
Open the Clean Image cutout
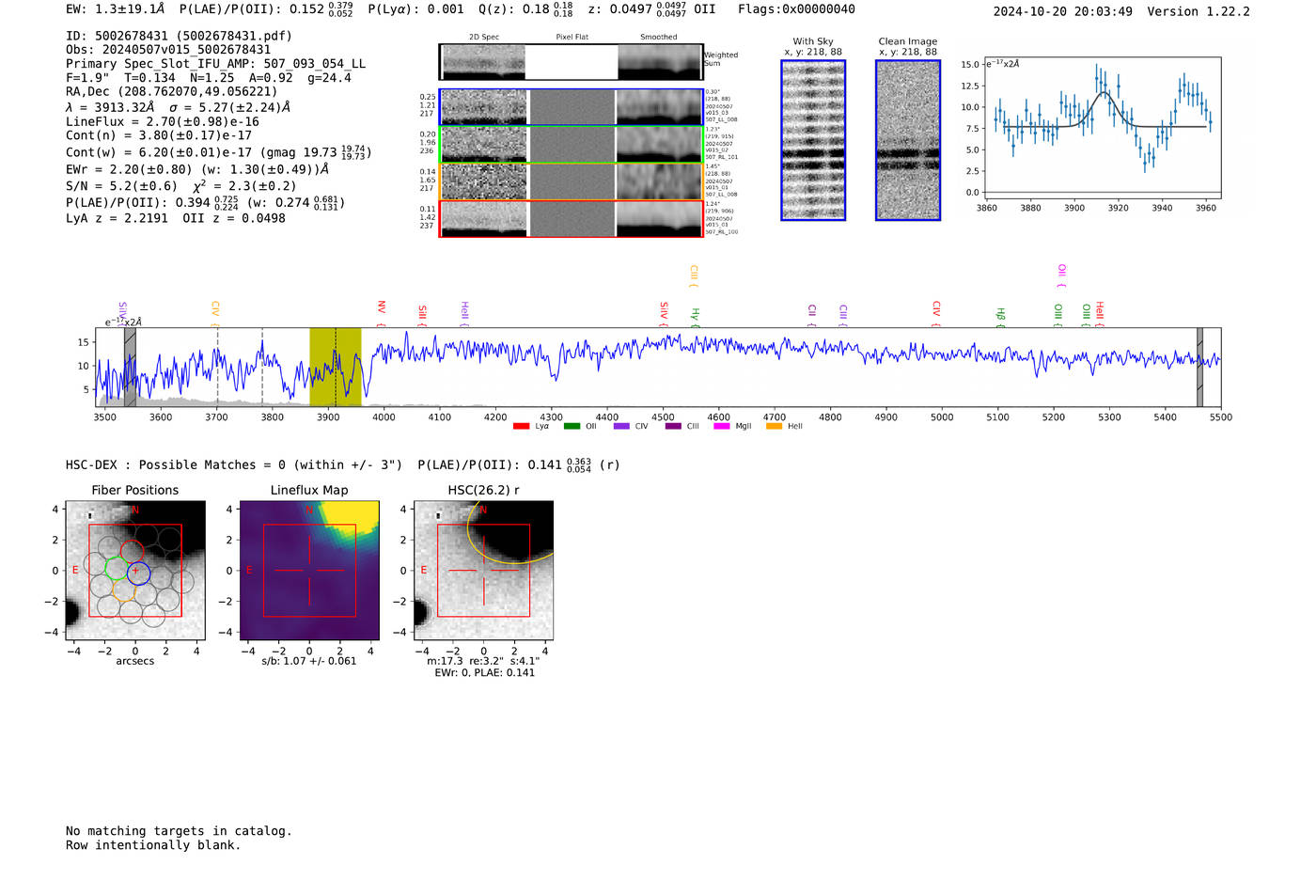(908, 140)
